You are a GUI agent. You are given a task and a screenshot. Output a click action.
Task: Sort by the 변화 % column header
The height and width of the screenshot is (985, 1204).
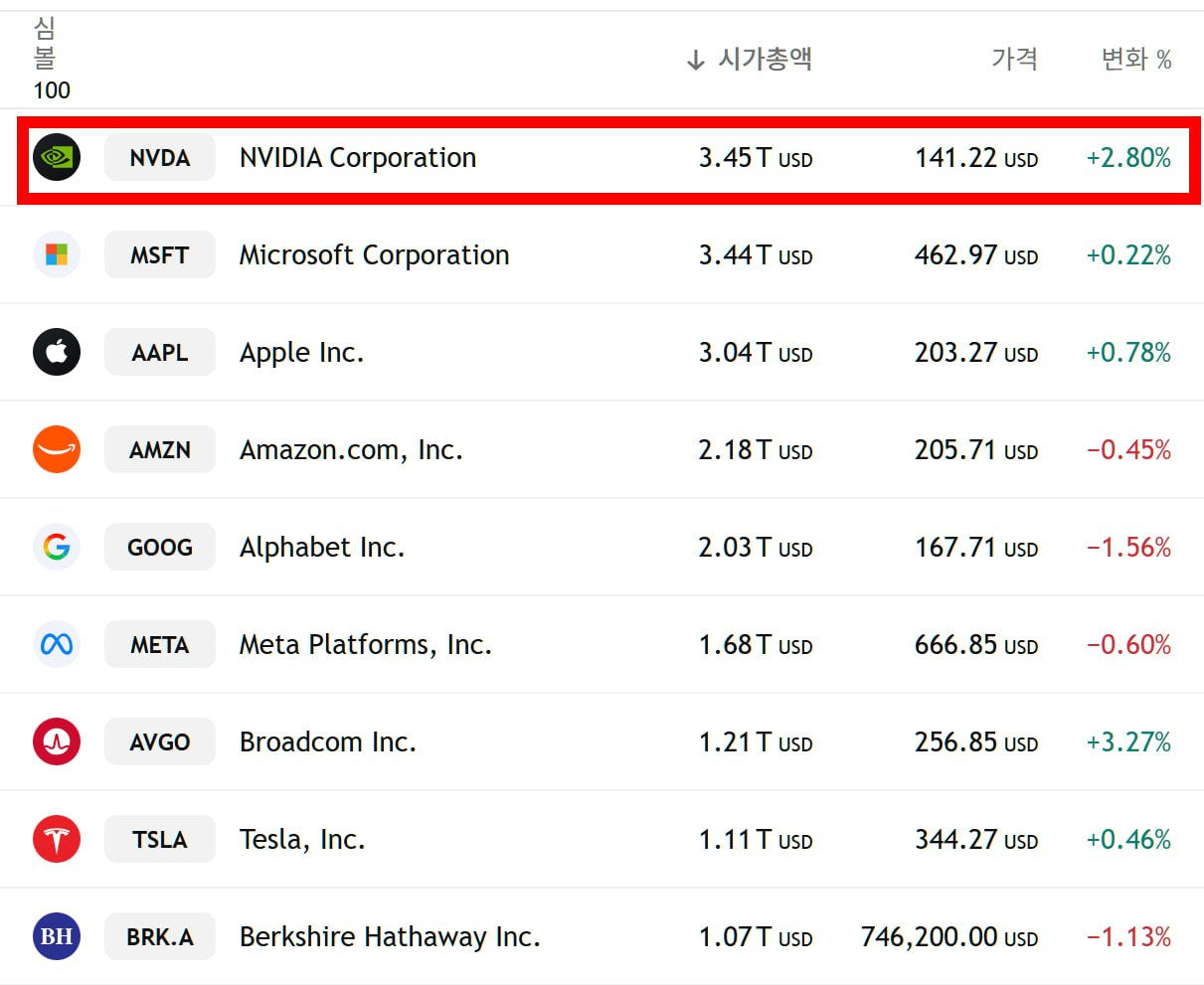coord(1136,60)
